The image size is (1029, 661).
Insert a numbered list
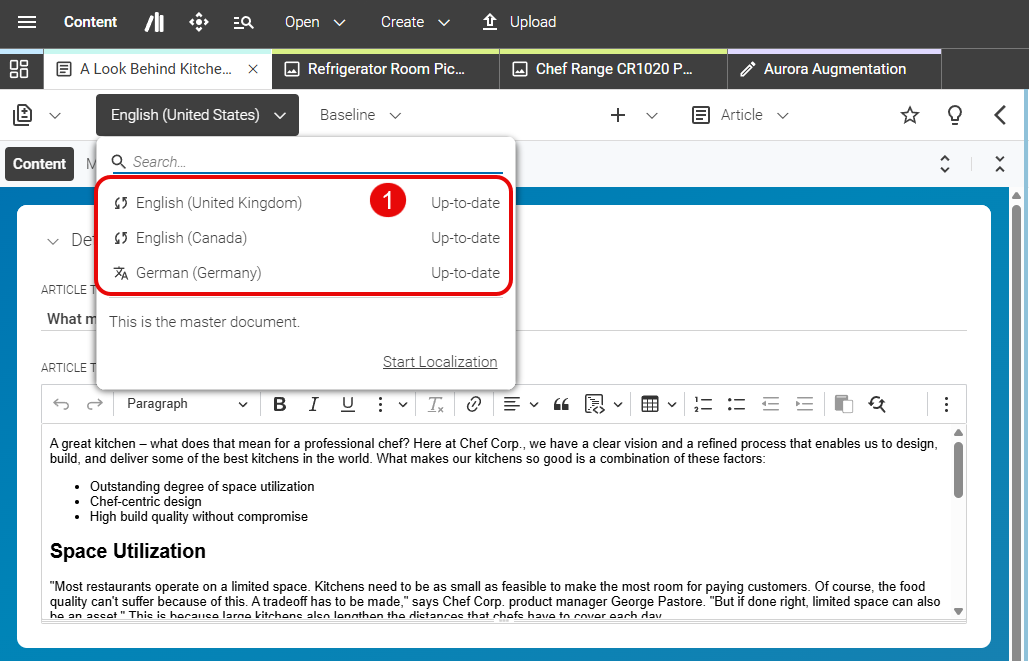pos(703,404)
